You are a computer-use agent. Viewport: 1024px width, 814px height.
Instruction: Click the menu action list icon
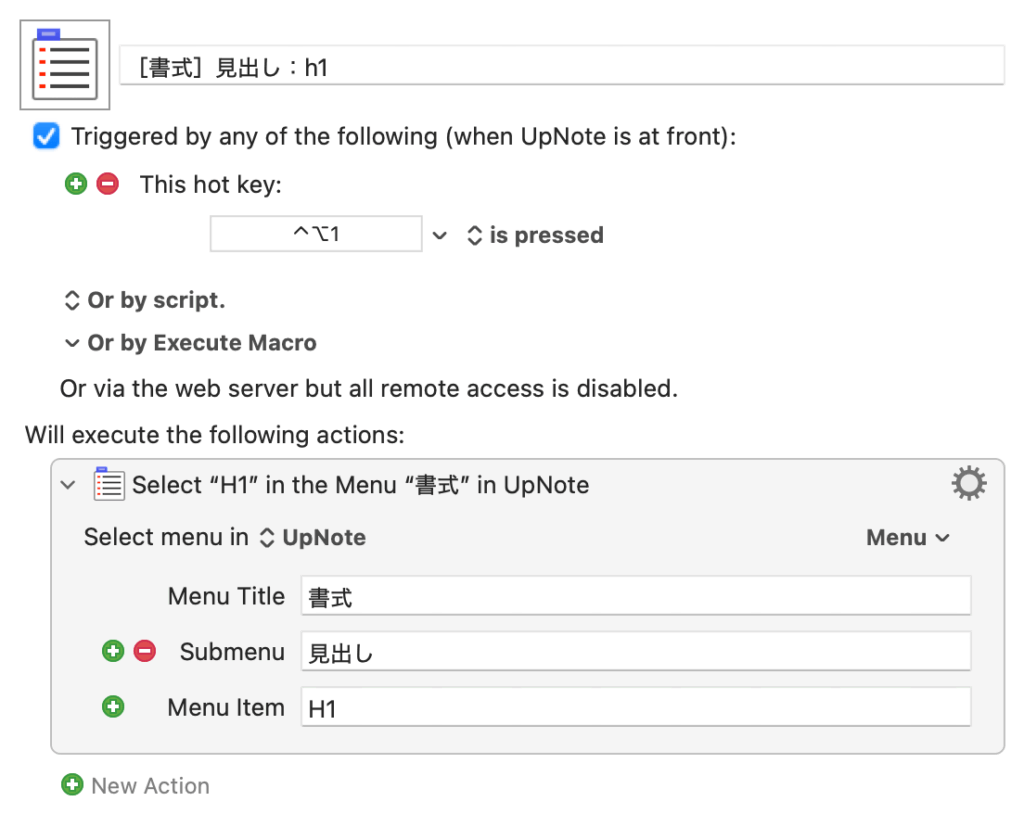click(x=108, y=485)
